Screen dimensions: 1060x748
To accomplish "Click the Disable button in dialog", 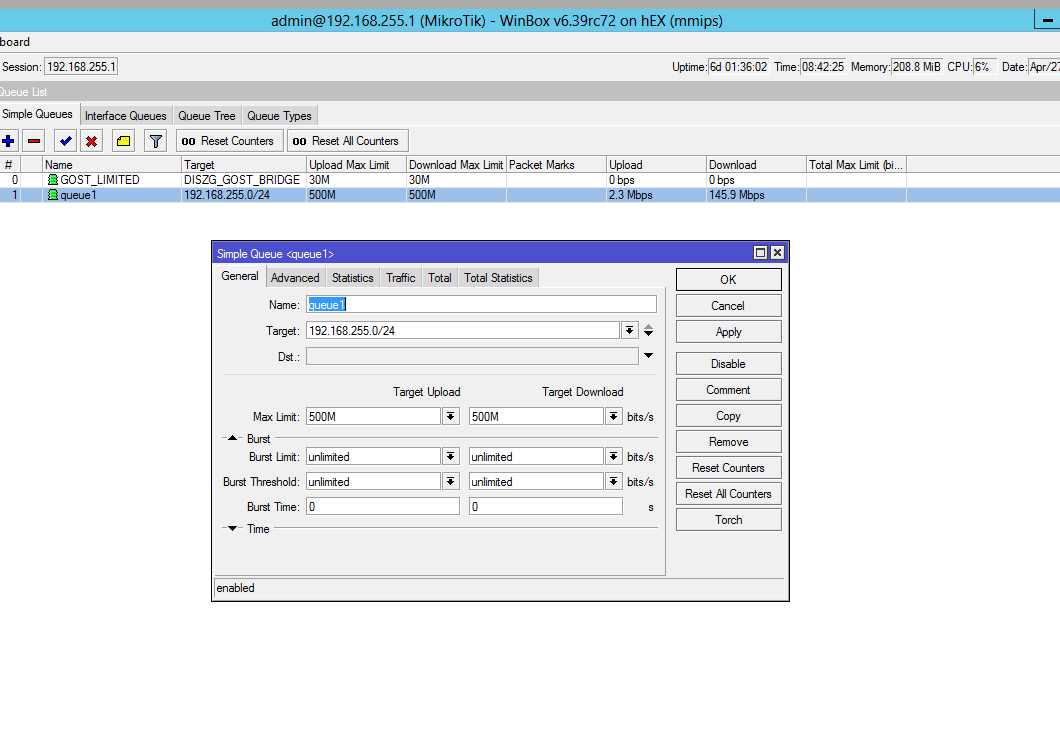I will tap(728, 363).
